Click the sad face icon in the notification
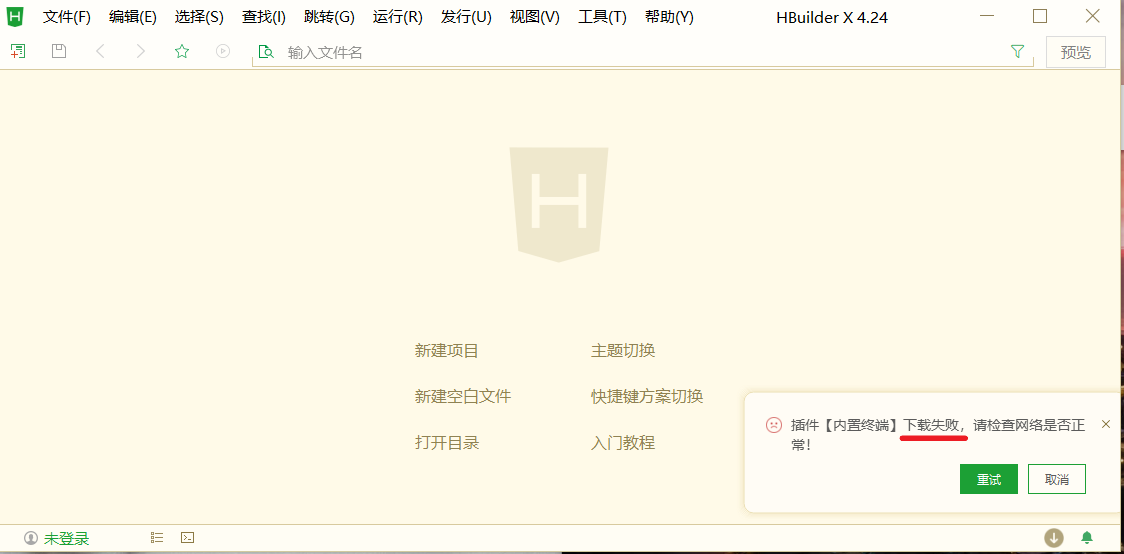 tap(773, 424)
